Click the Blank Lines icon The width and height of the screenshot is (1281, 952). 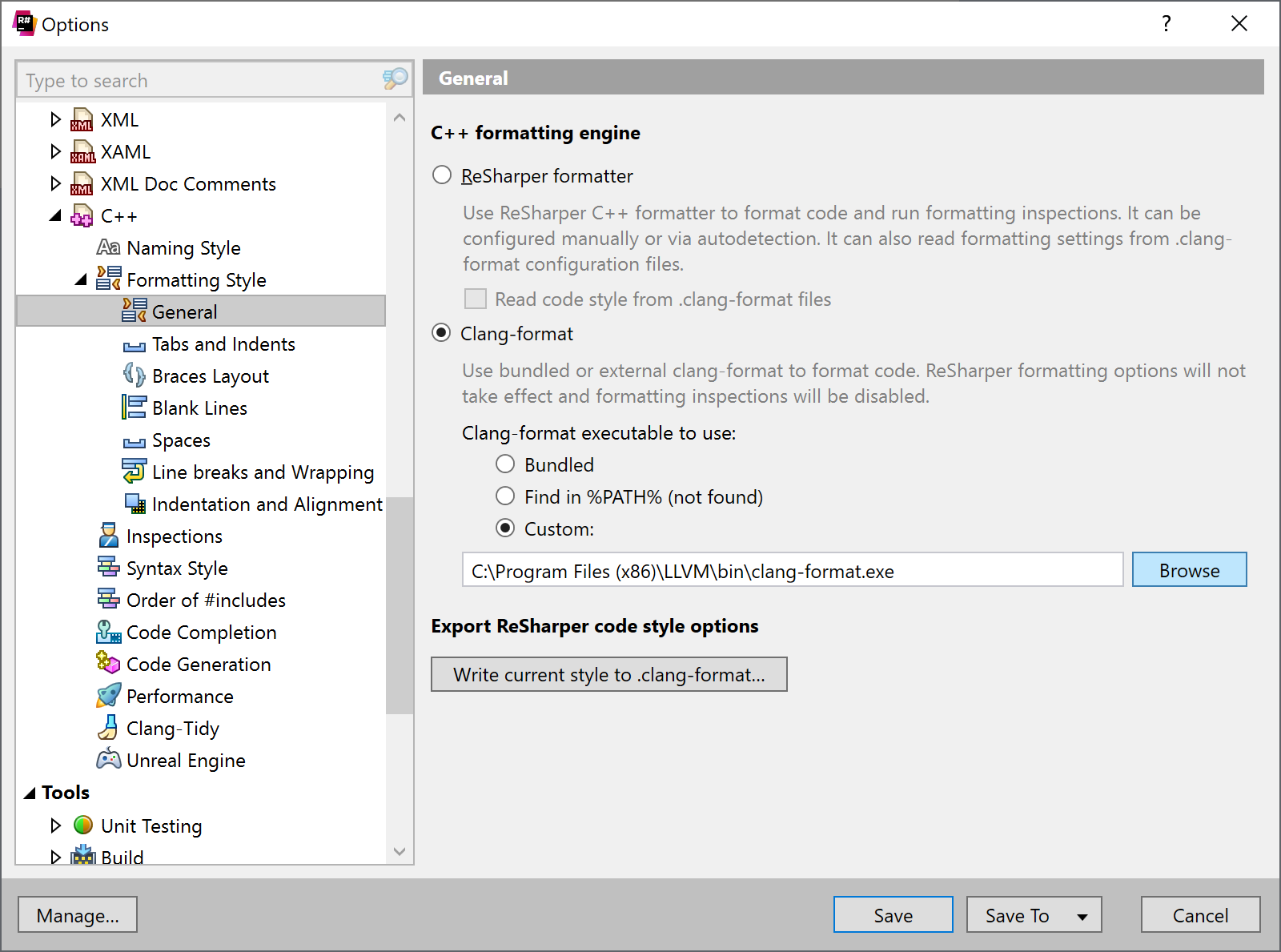[134, 408]
